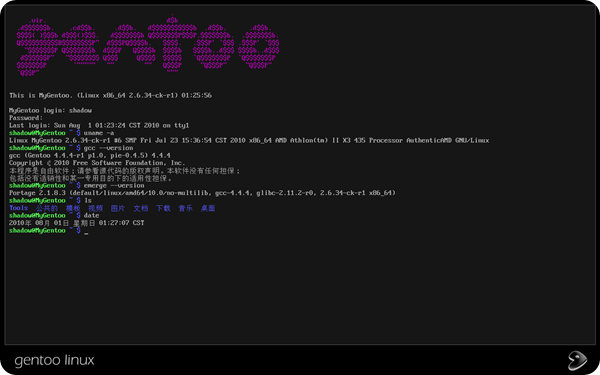Click the 'Tools' directory name

pos(18,208)
